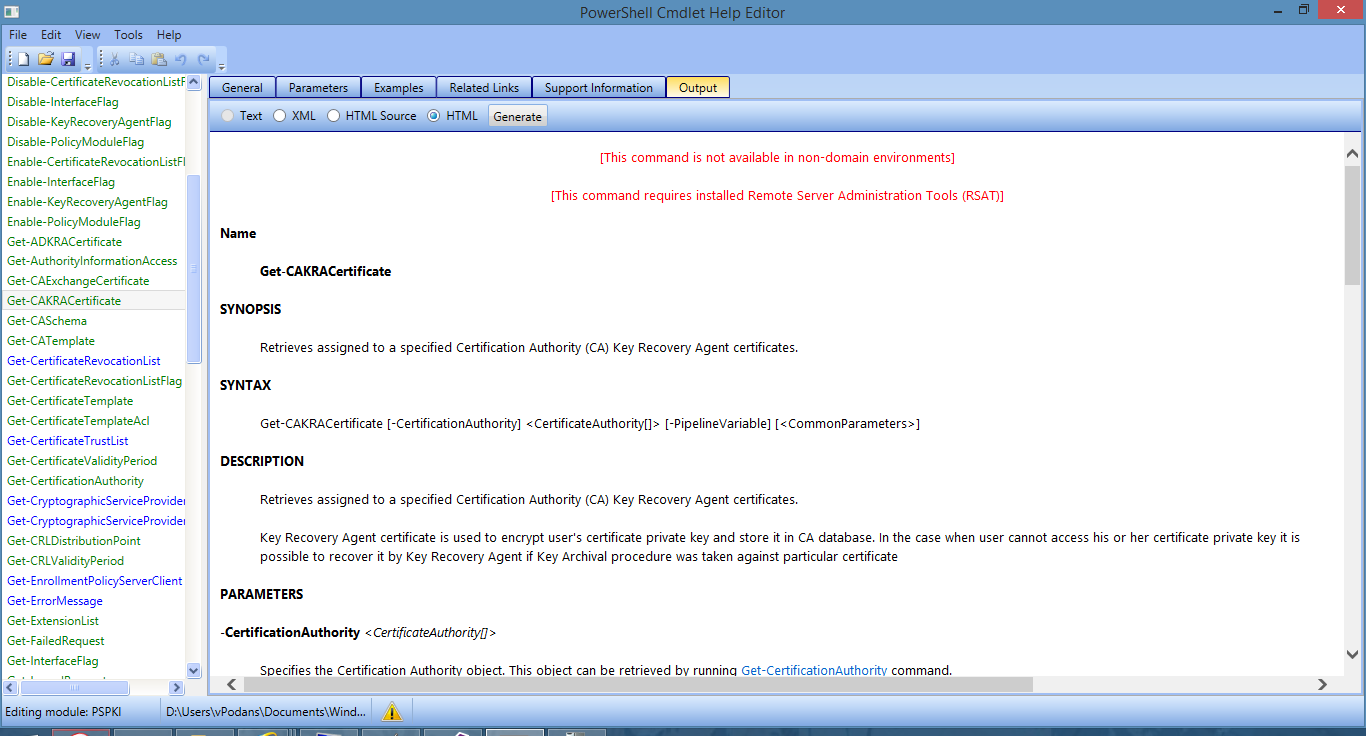Switch to the Support Information tab
This screenshot has height=736, width=1366.
click(x=599, y=88)
